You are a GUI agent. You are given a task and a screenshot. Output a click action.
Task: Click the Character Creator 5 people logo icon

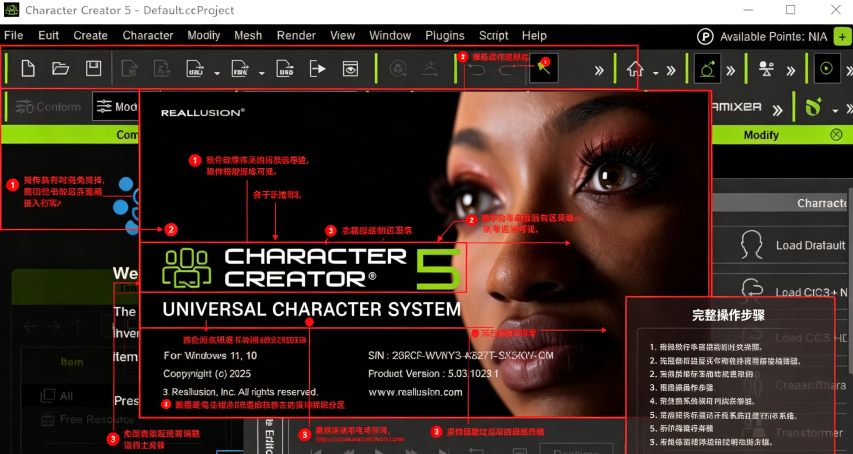point(187,268)
